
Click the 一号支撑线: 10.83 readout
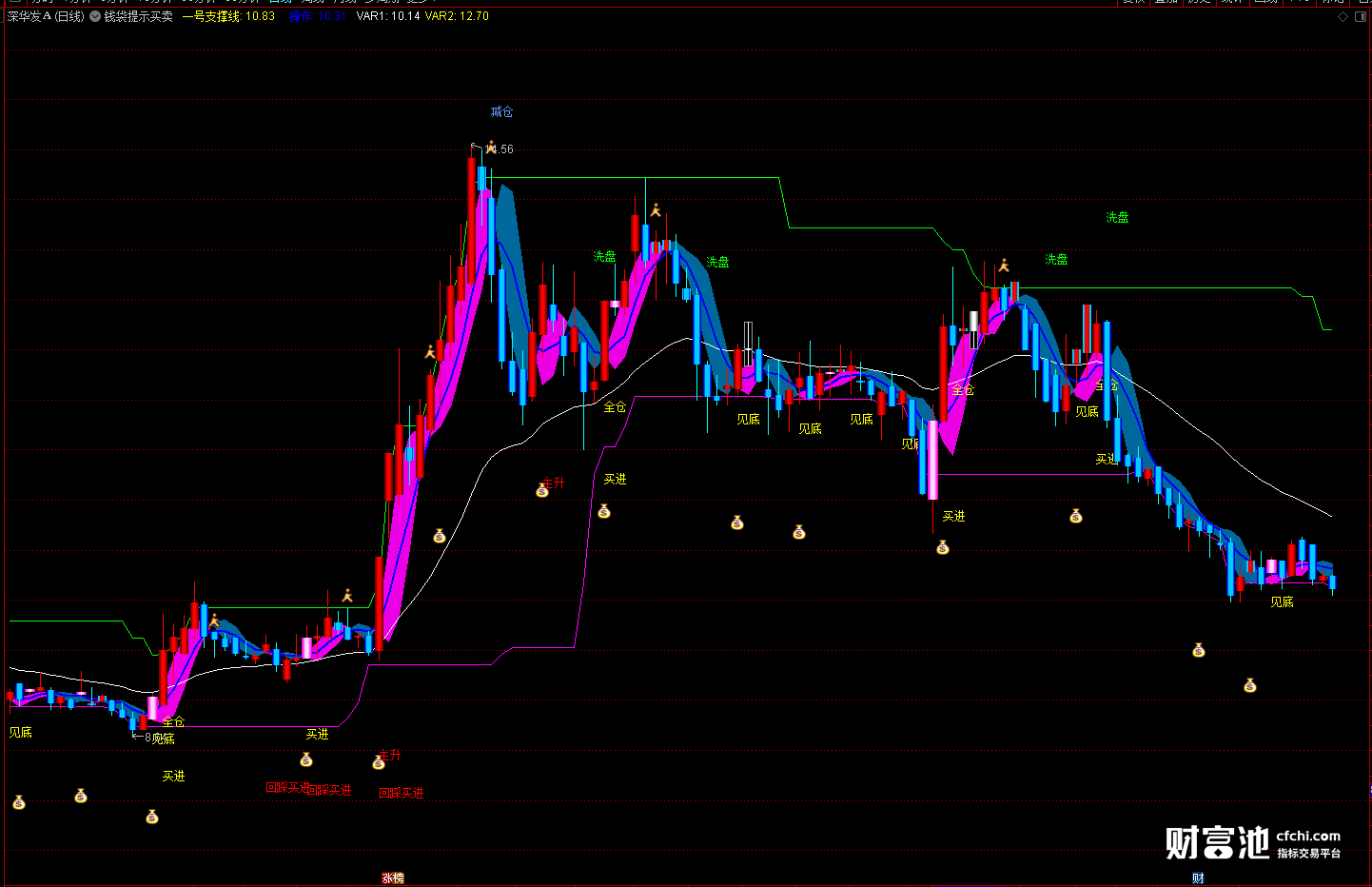(x=228, y=16)
